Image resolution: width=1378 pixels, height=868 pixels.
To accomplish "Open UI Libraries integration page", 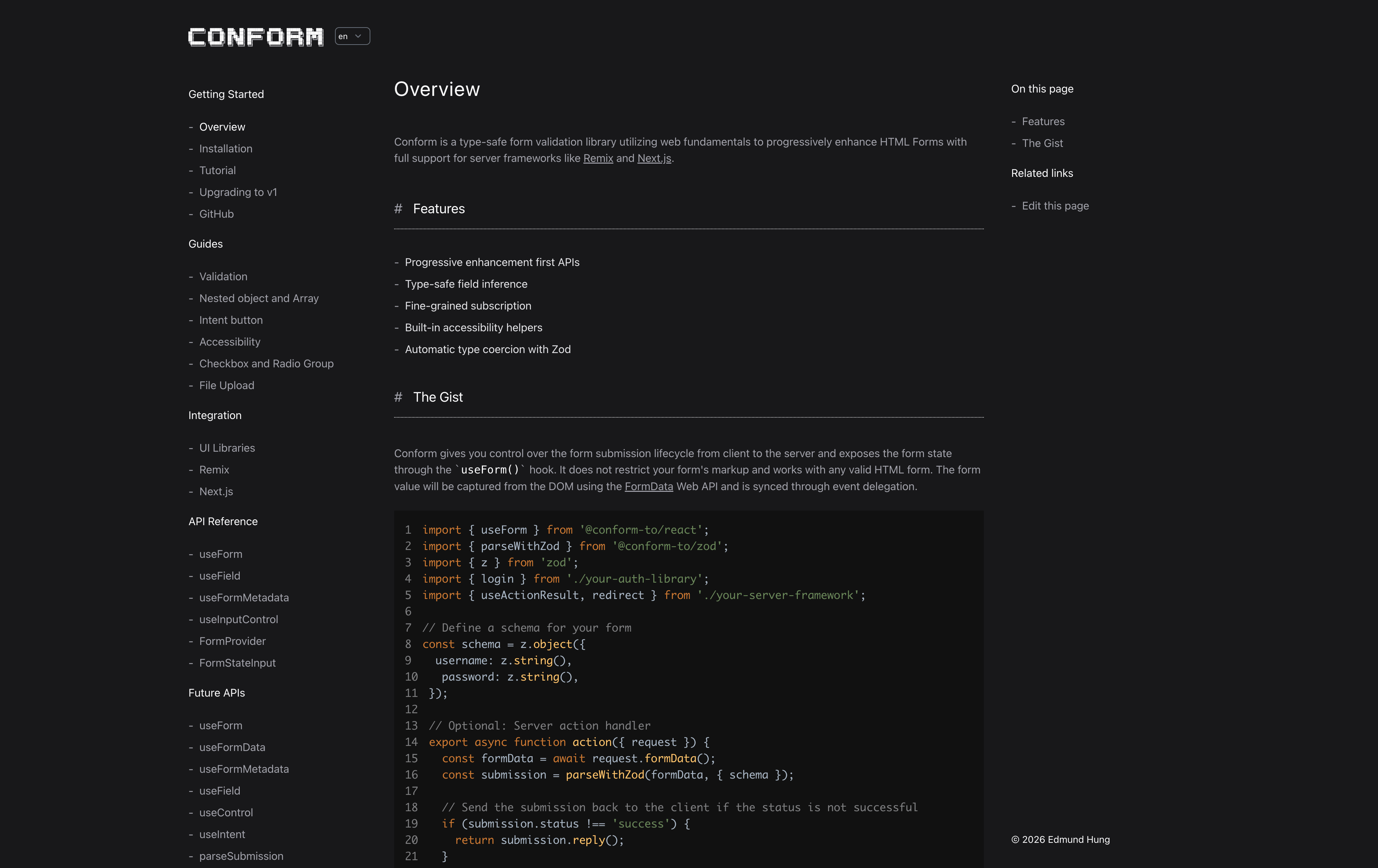I will point(227,448).
